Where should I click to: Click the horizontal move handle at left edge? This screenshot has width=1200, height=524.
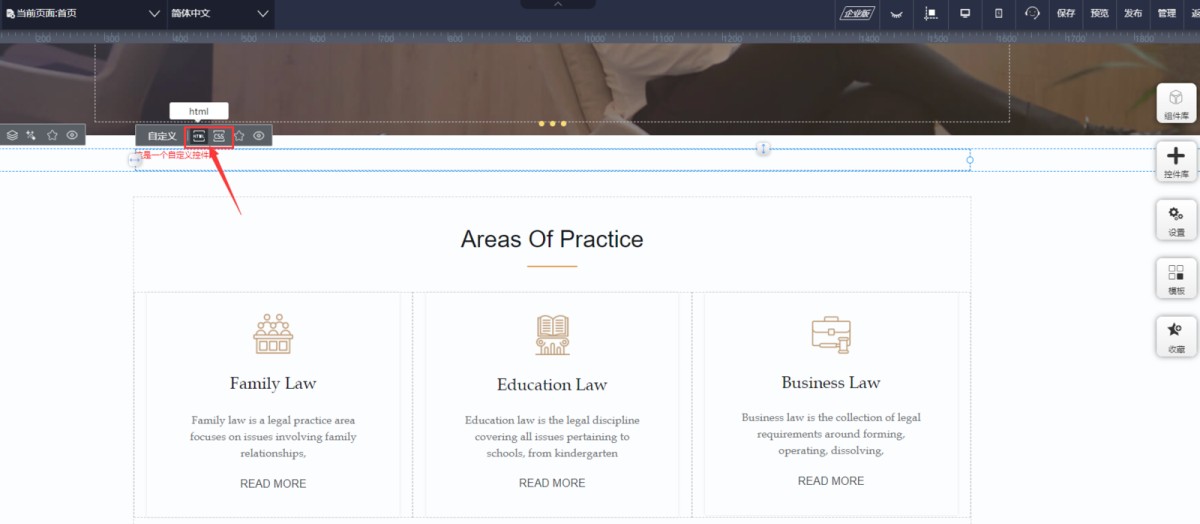pos(135,160)
